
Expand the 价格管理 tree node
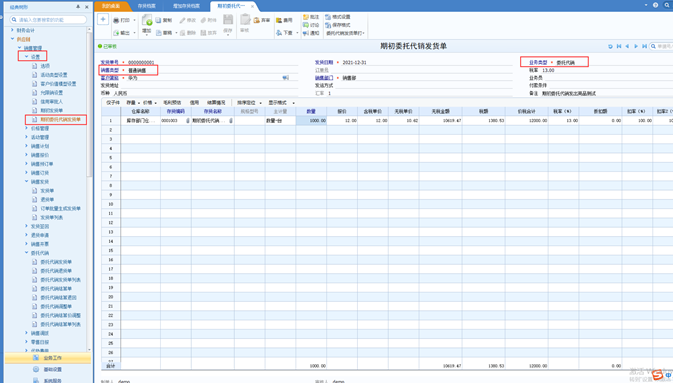click(x=27, y=128)
